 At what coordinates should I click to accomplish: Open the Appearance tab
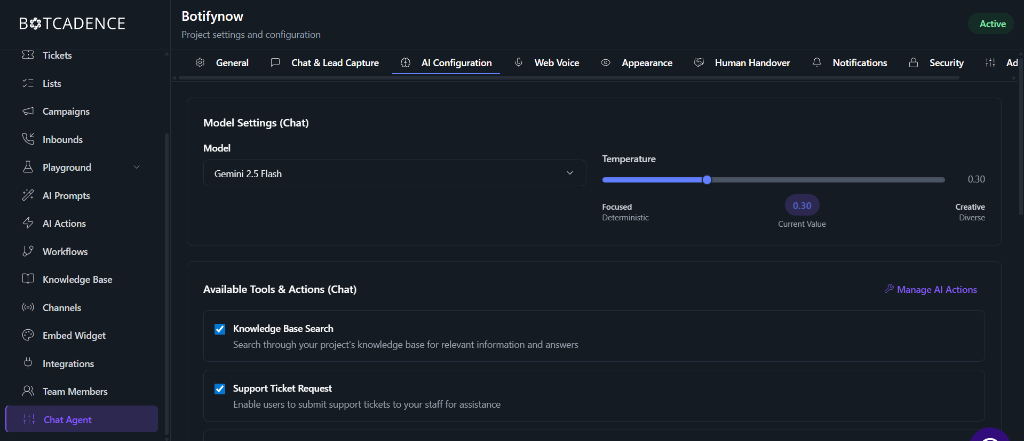tap(637, 63)
